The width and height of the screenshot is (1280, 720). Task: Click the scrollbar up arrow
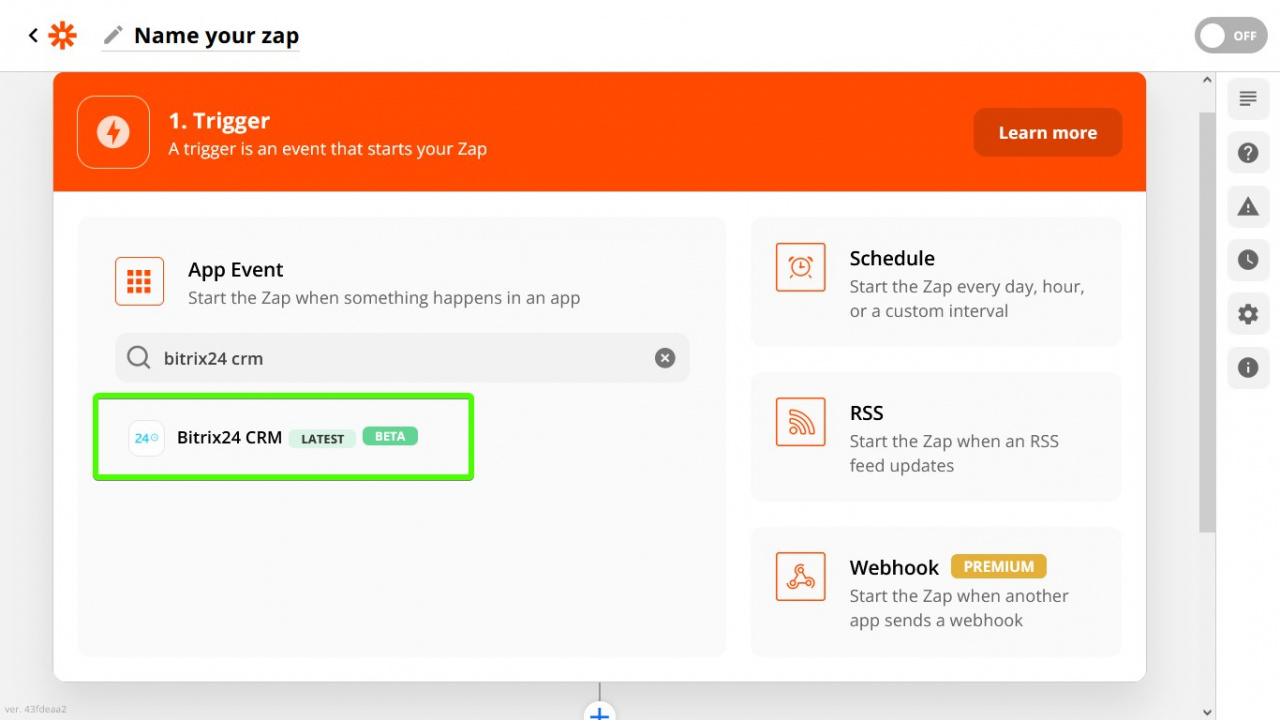point(1207,80)
